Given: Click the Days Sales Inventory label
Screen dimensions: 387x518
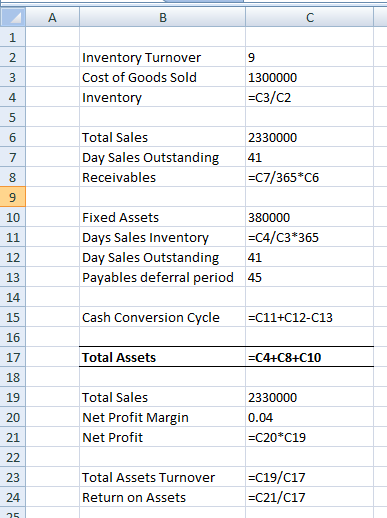Looking at the screenshot, I should click(162, 237).
